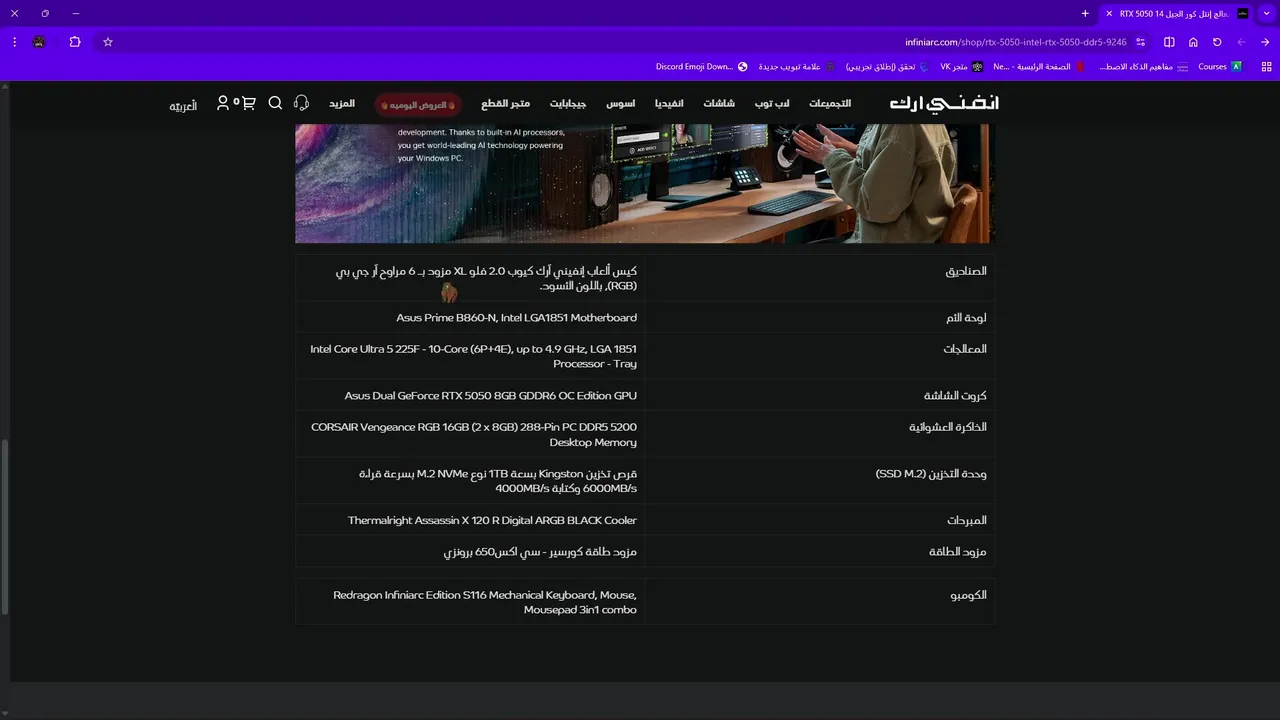Click Redragon Infiniarc Edition S116 combo text
This screenshot has width=1280, height=720.
pos(484,602)
